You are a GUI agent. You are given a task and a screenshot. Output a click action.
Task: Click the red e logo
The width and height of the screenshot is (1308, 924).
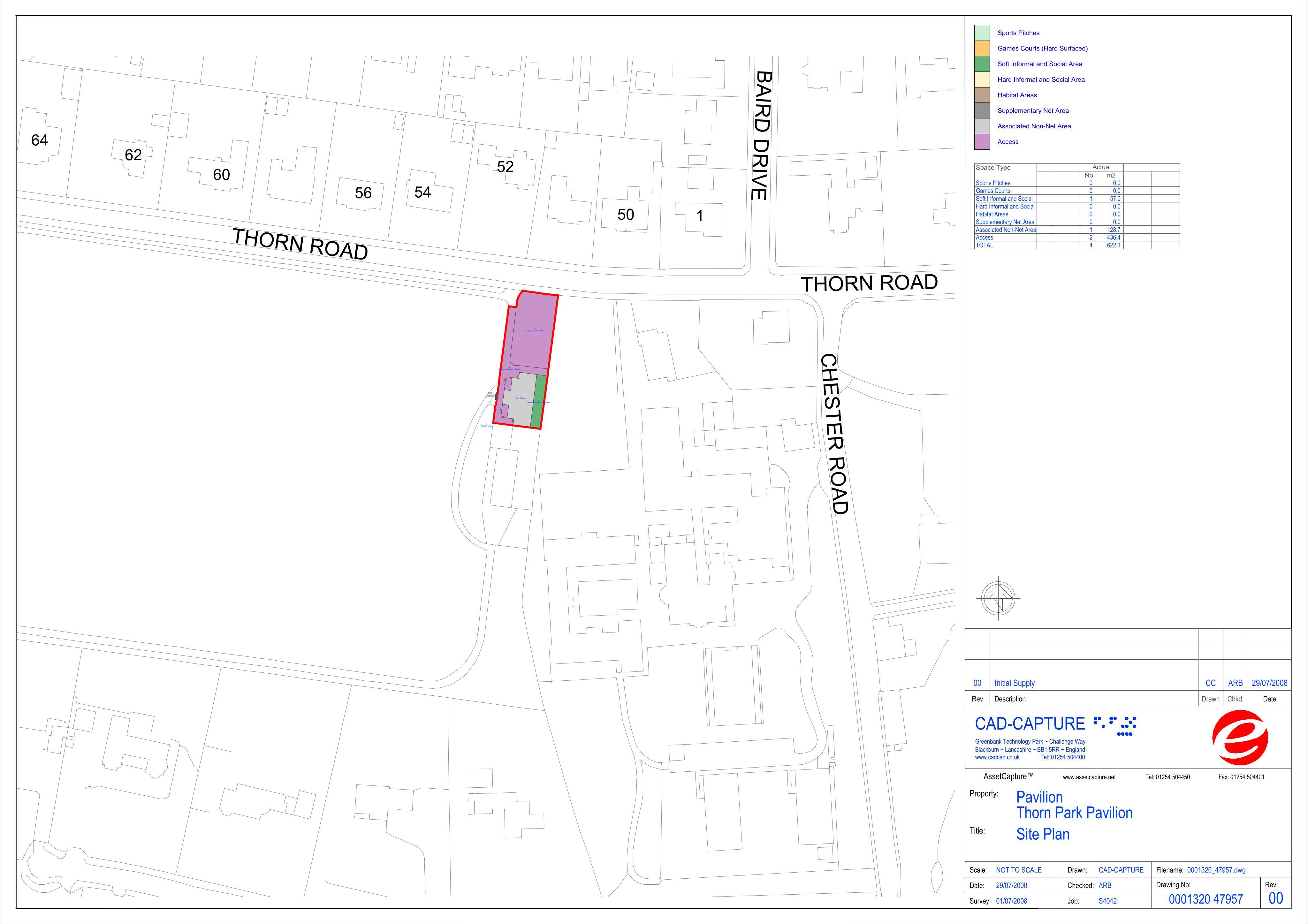tap(1240, 738)
